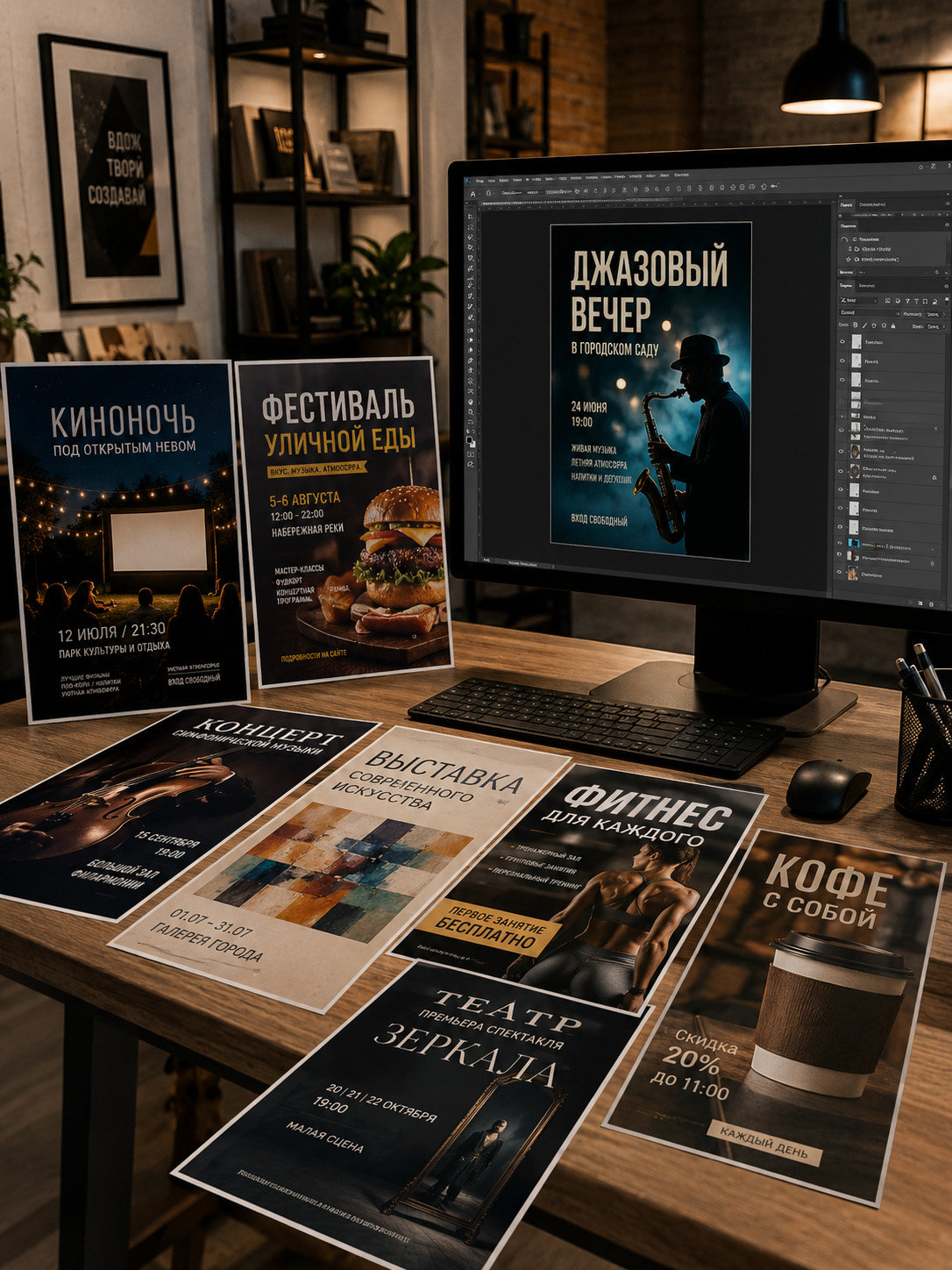This screenshot has width=952, height=1270.
Task: Open first tab of top right panel
Action: click(846, 205)
